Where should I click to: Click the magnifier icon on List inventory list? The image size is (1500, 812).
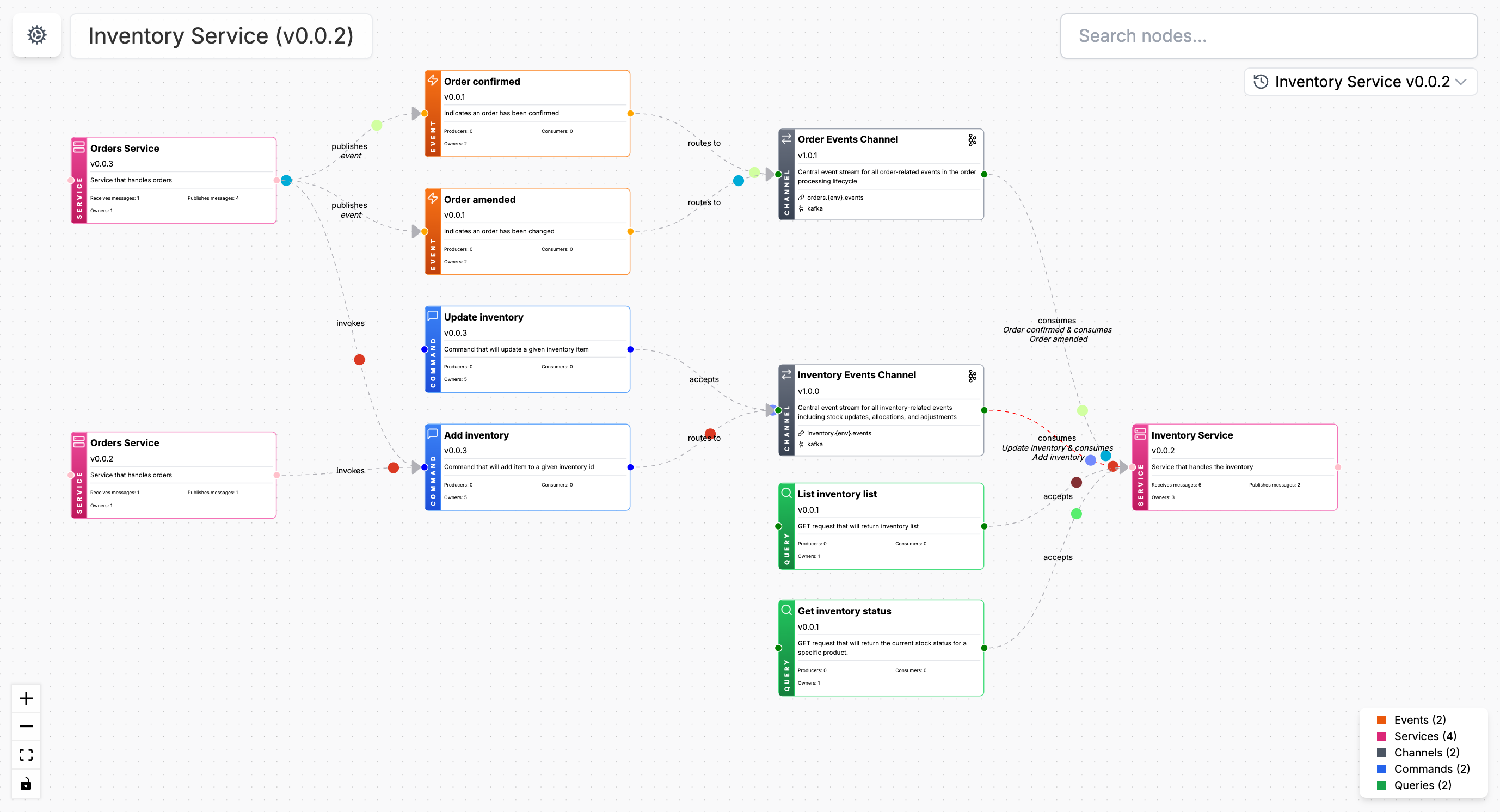[x=786, y=493]
